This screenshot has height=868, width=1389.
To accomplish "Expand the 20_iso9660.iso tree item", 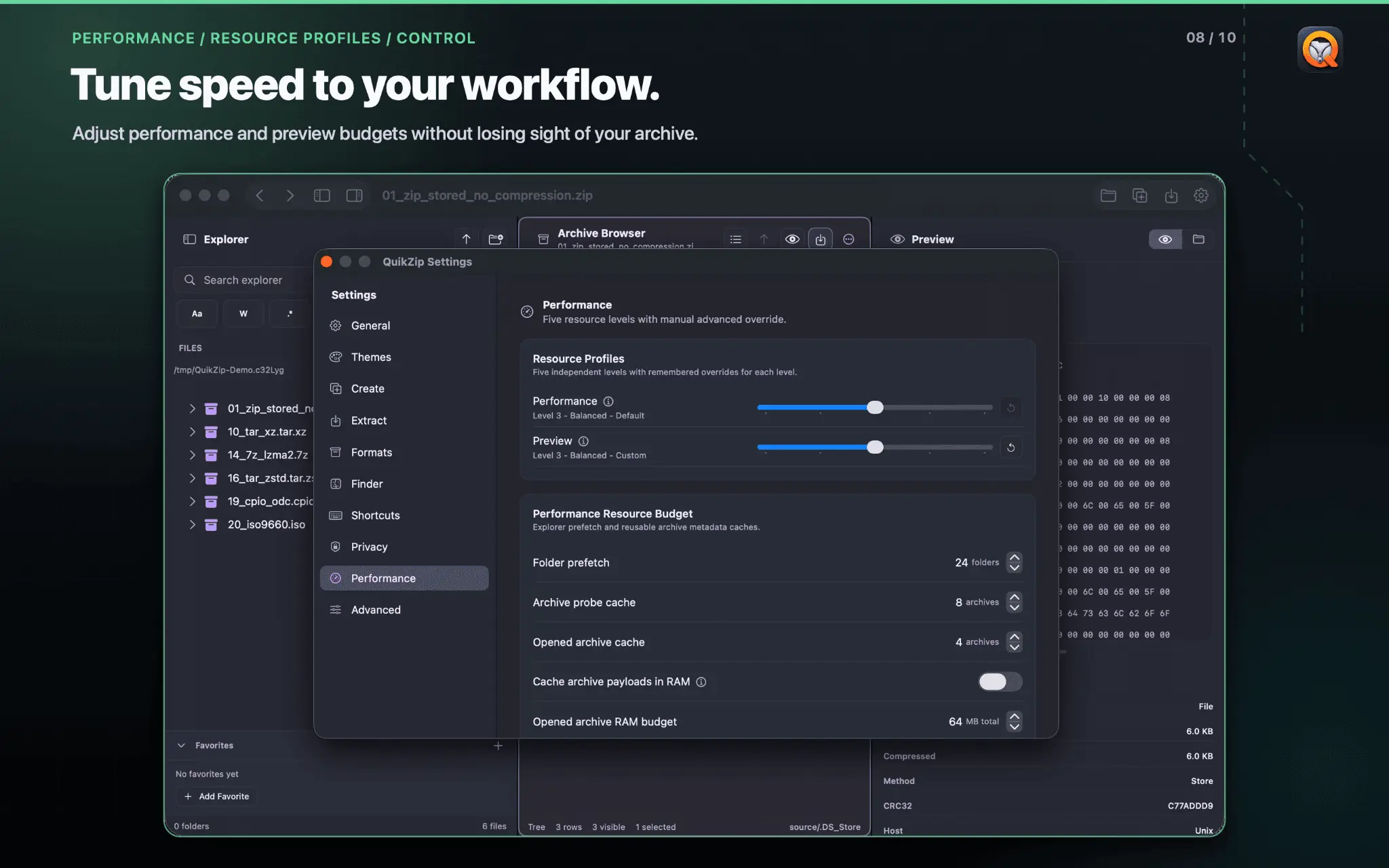I will click(192, 524).
